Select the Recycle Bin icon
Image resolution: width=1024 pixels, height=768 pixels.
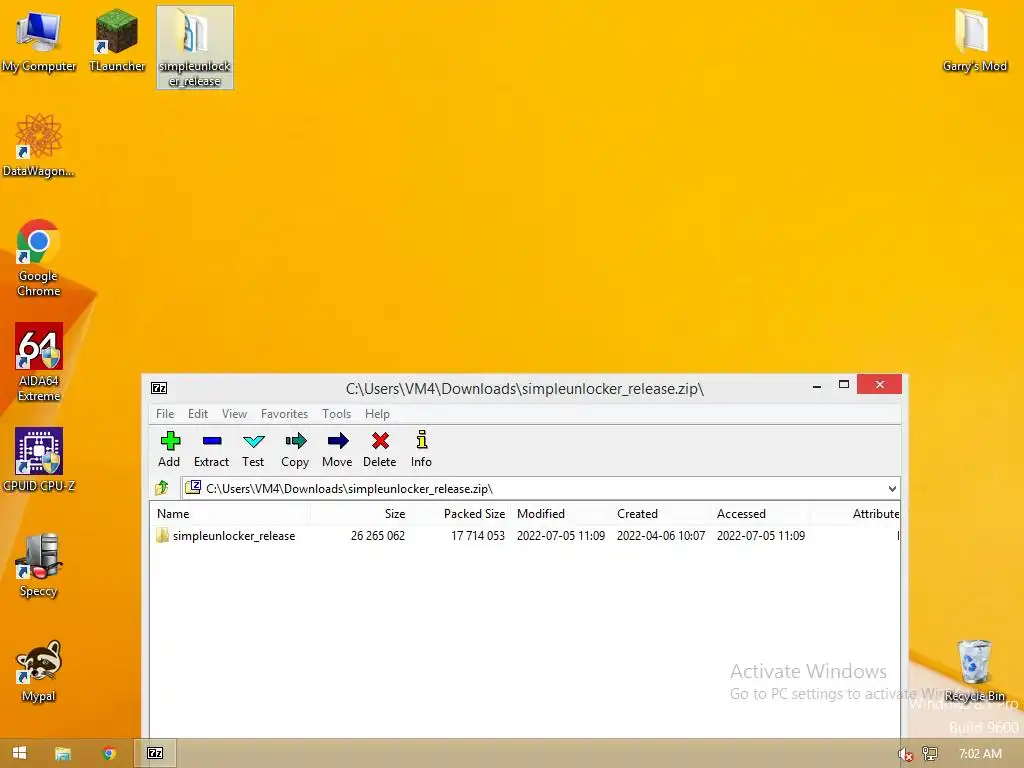pyautogui.click(x=974, y=671)
